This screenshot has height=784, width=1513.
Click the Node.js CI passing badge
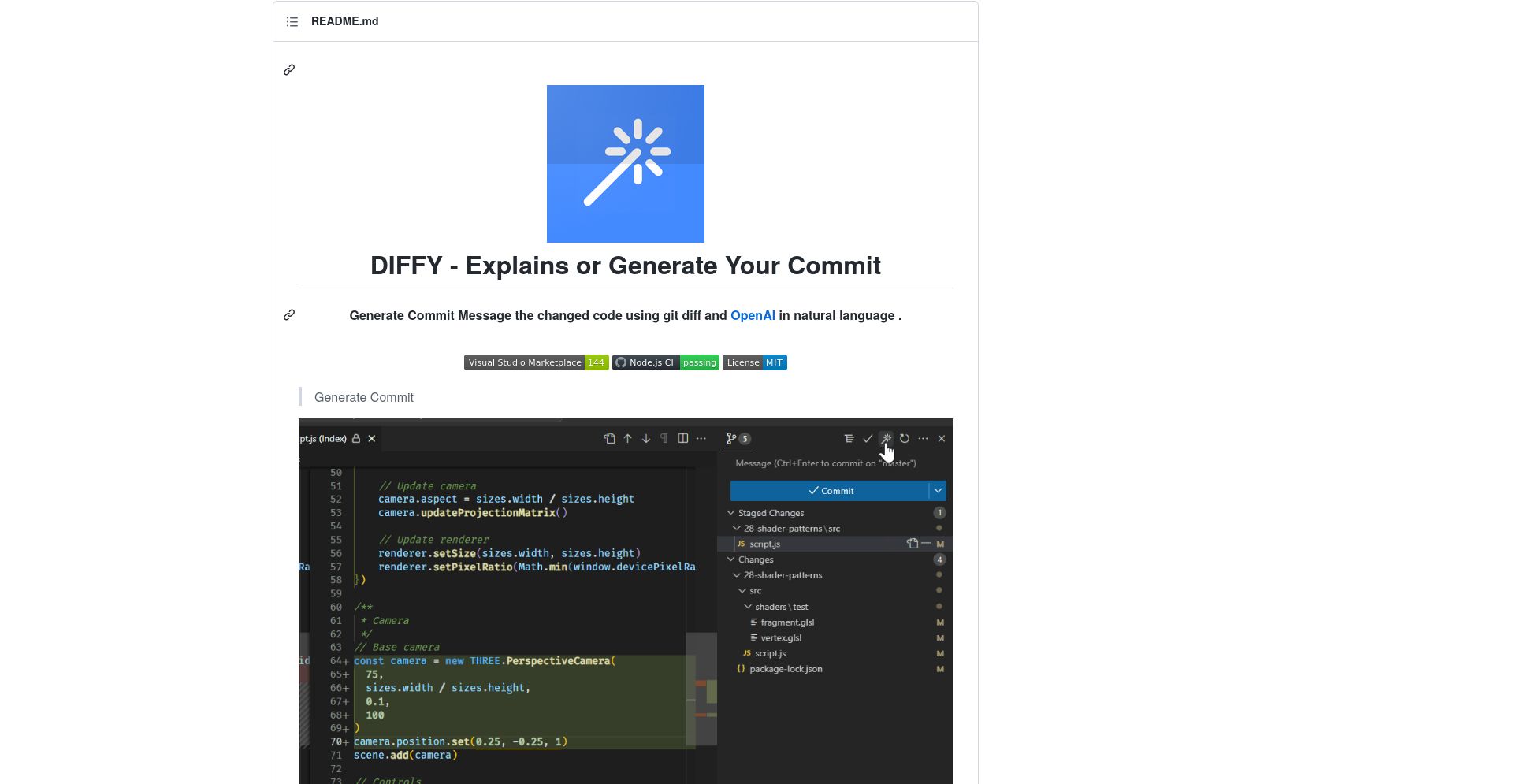click(666, 362)
